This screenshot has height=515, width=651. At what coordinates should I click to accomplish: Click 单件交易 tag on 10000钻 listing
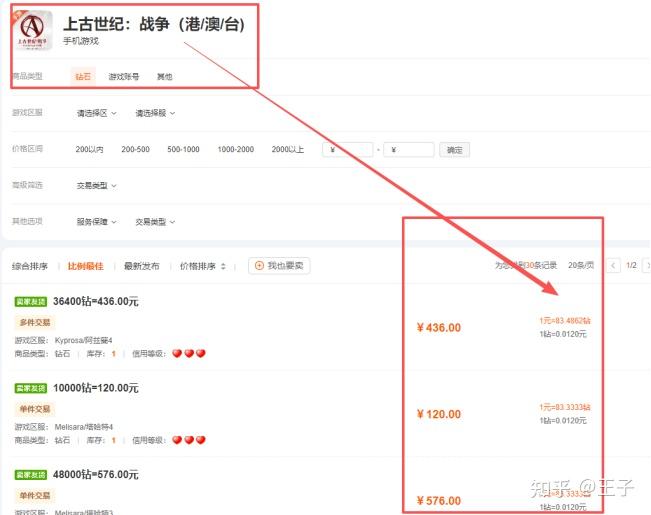[35, 409]
